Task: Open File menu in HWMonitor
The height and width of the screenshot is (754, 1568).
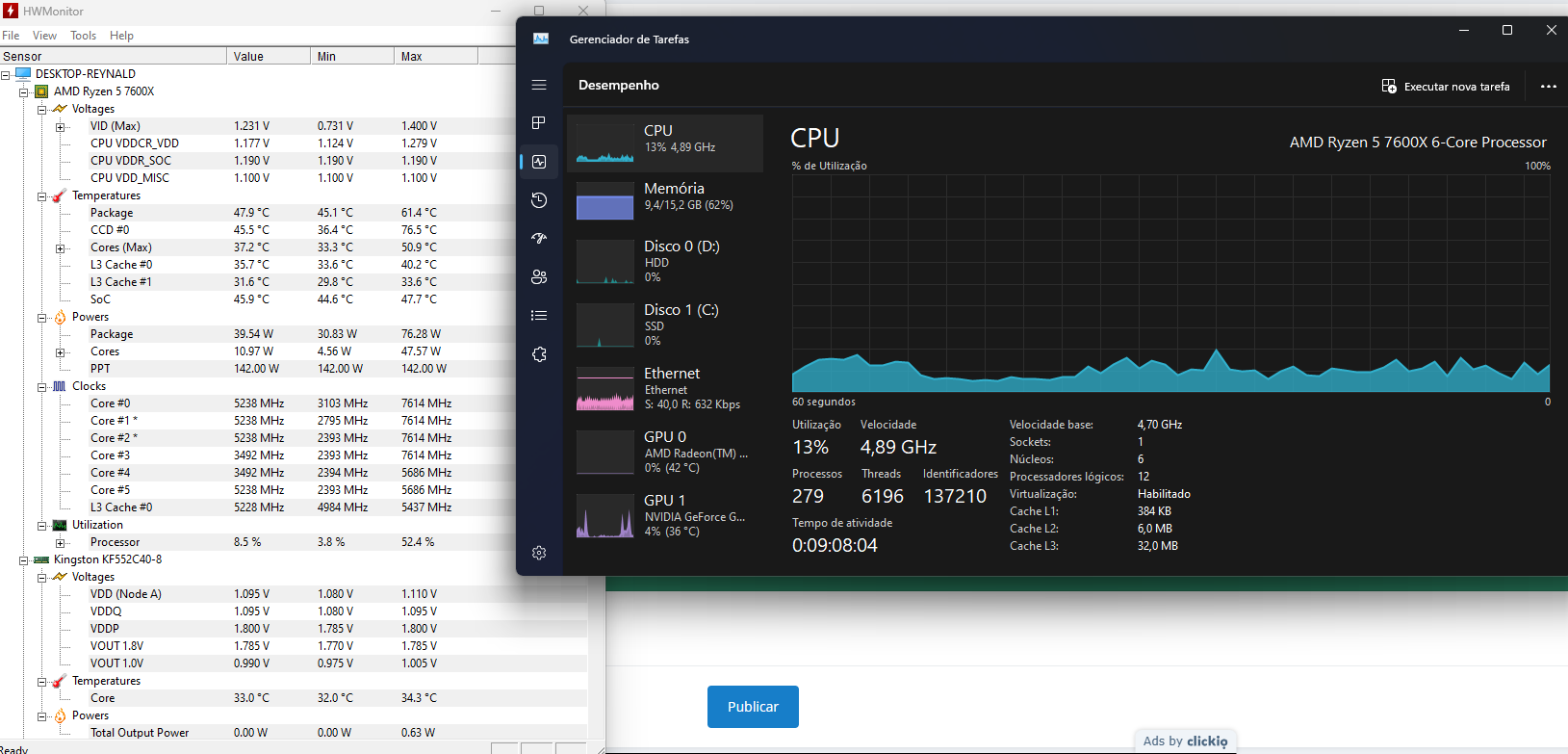Action: (11, 36)
